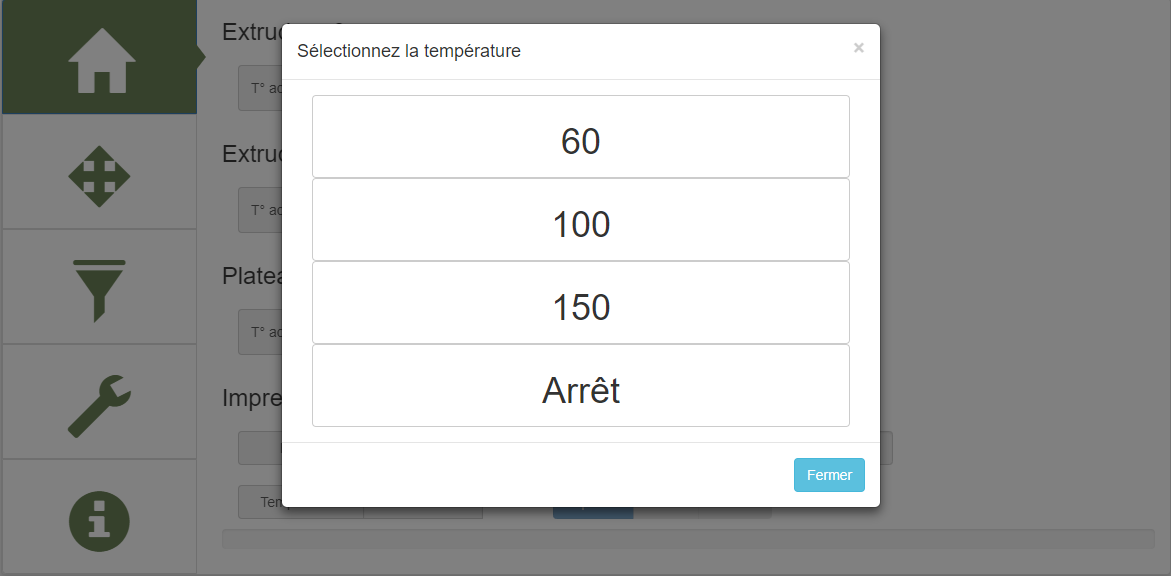Click the Plateau section heading

[x=252, y=276]
